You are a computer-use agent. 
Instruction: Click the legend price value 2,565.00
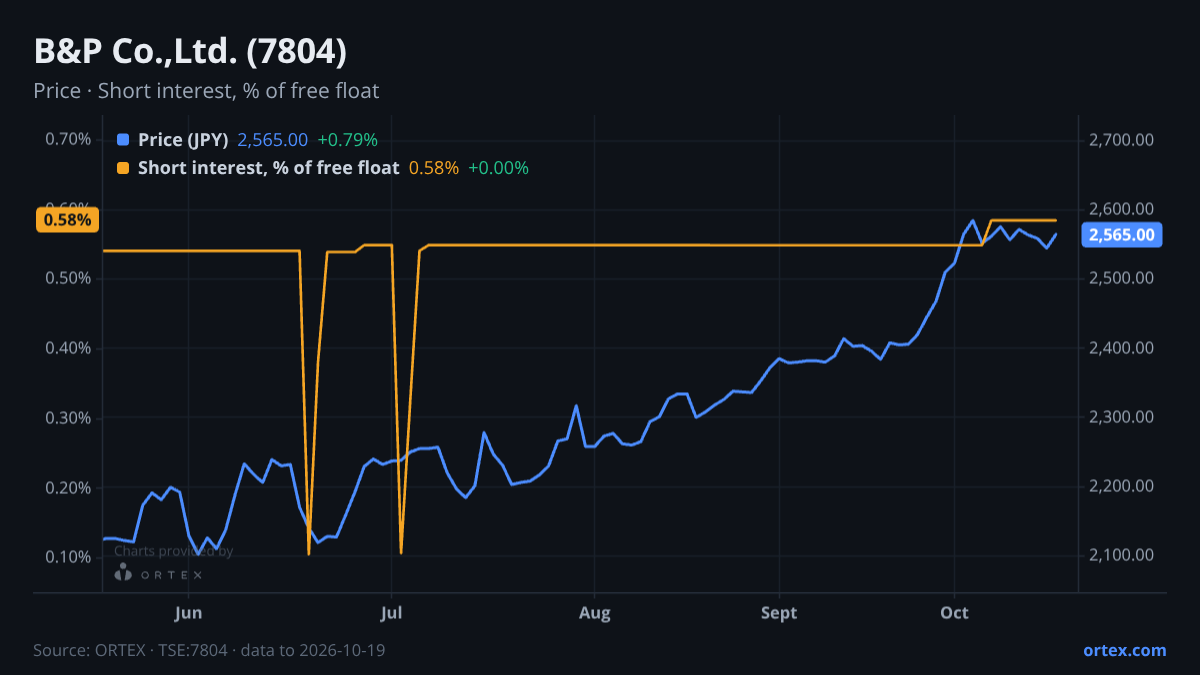pos(273,140)
